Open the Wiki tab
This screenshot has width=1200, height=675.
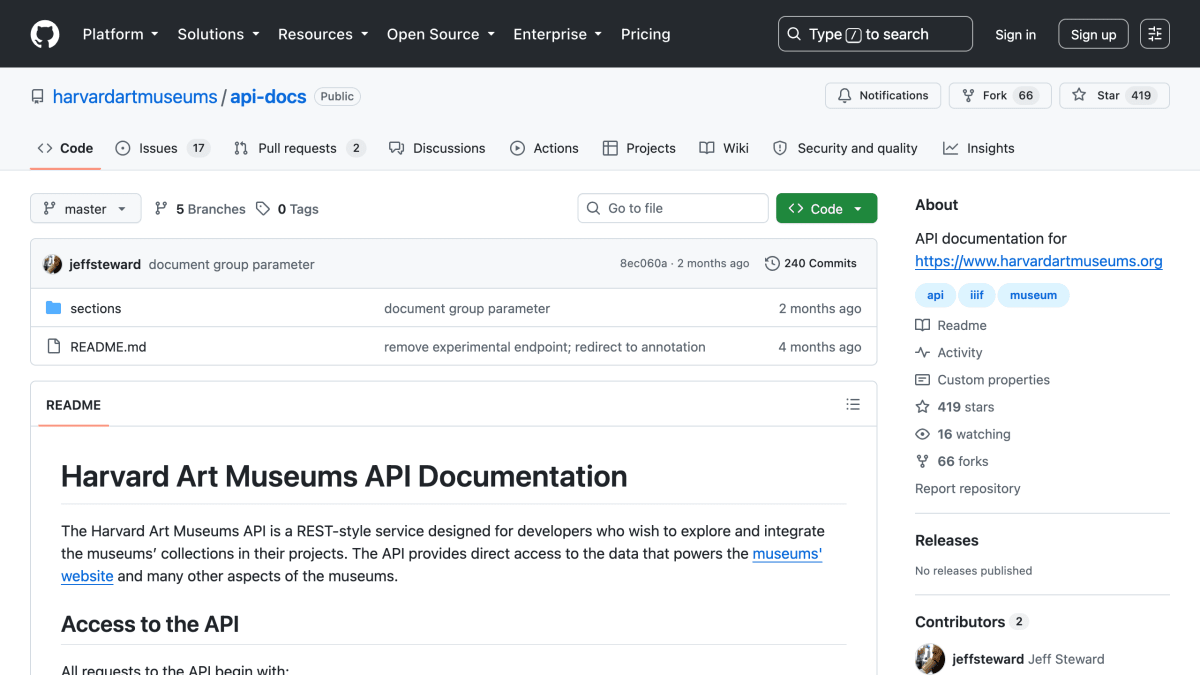(724, 148)
